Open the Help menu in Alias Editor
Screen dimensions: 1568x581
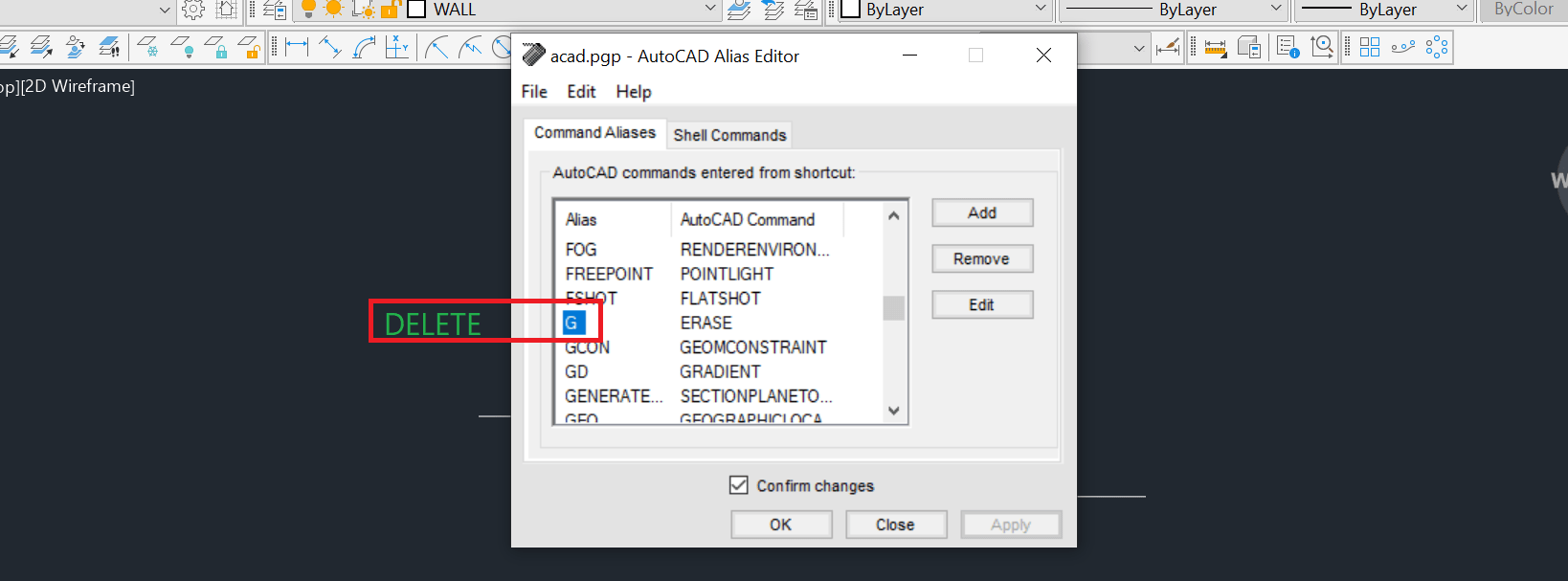tap(634, 92)
